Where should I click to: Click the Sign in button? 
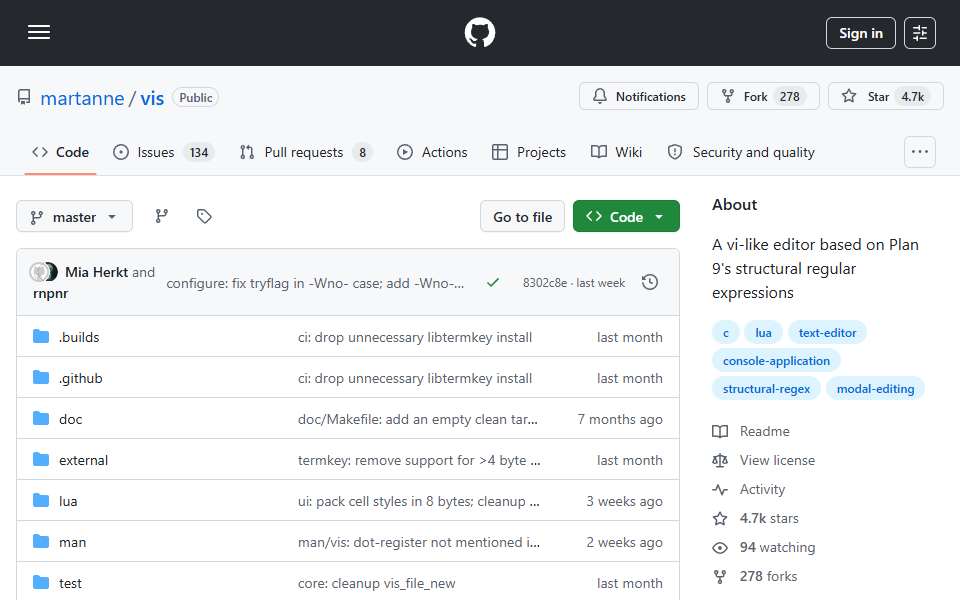(860, 33)
